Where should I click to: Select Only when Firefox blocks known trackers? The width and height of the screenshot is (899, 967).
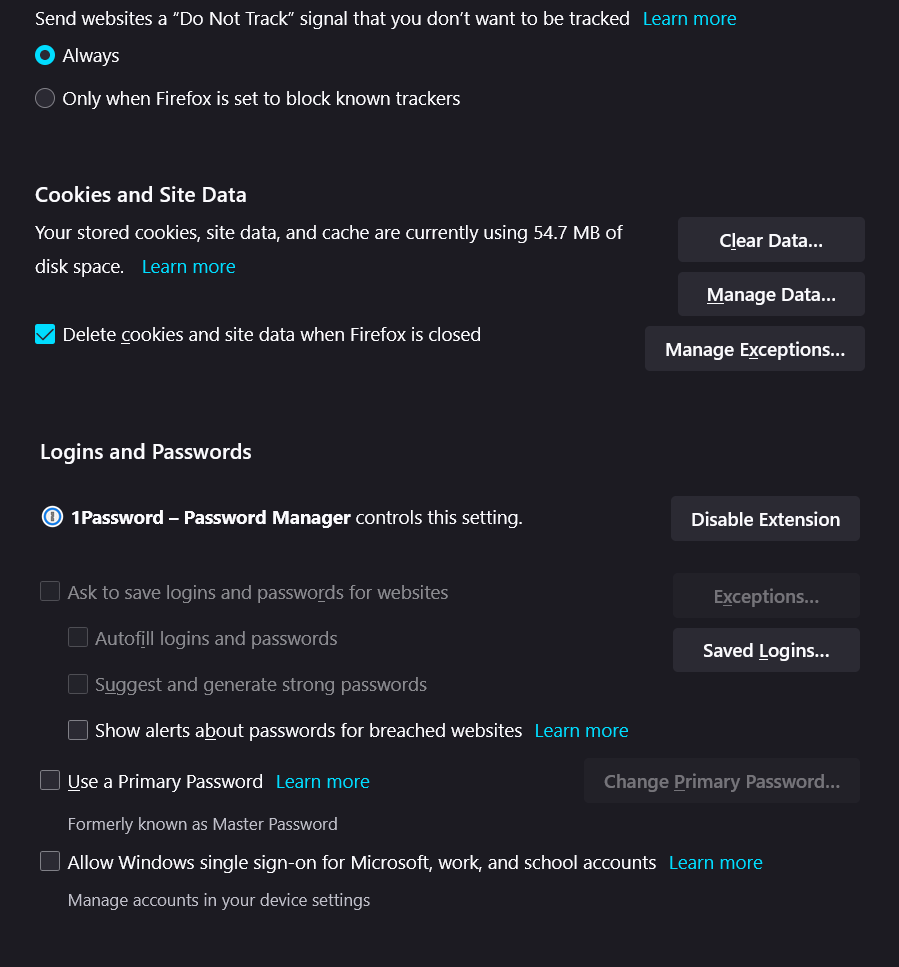point(45,98)
